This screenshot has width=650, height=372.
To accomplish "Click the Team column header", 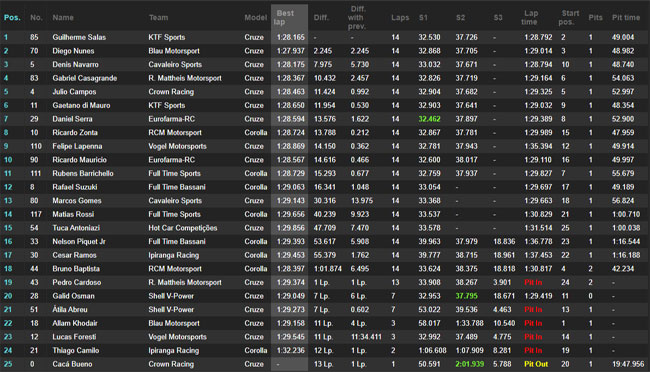I will pyautogui.click(x=158, y=17).
